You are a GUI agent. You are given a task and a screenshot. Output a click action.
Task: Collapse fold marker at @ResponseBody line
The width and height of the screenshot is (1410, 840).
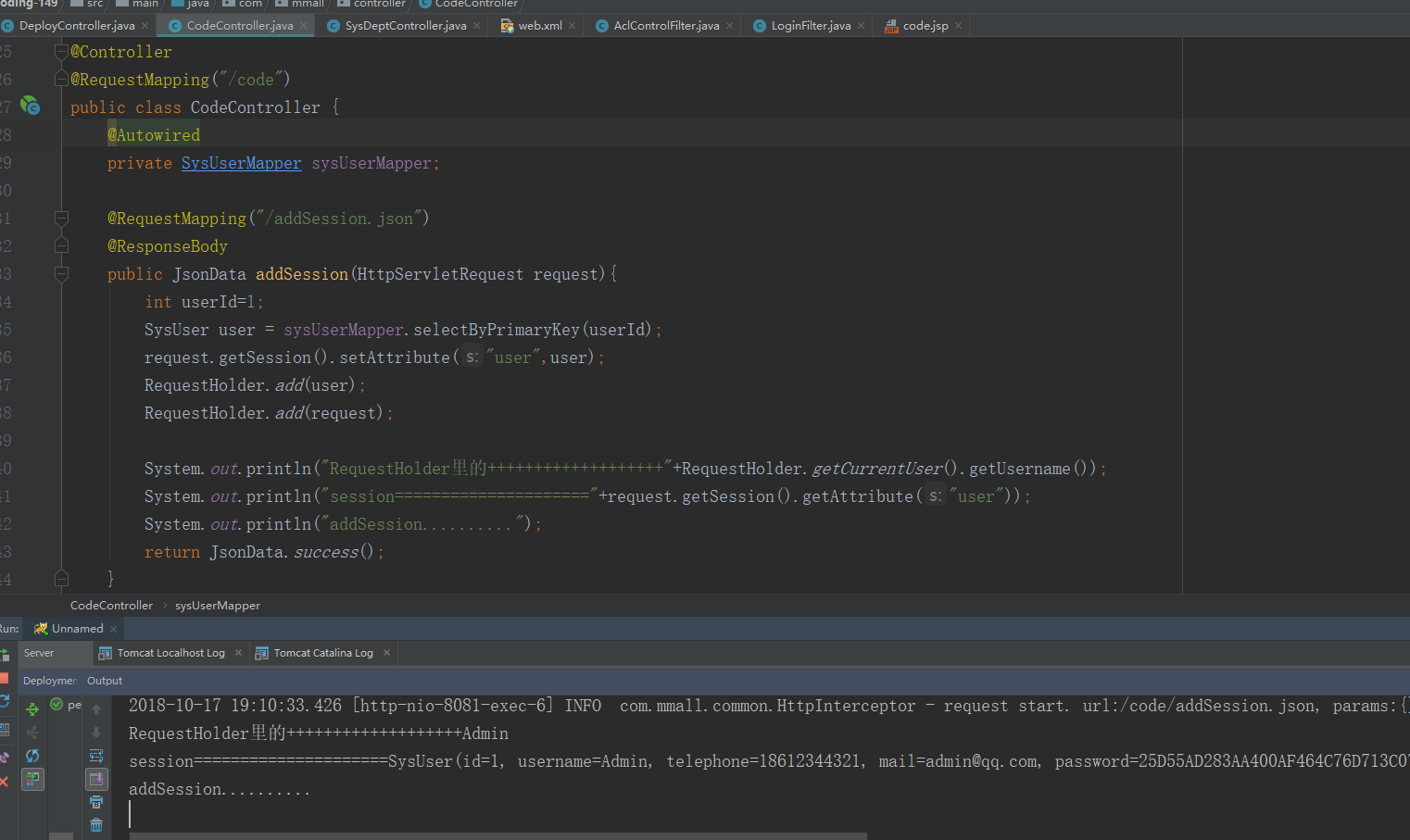click(x=61, y=245)
